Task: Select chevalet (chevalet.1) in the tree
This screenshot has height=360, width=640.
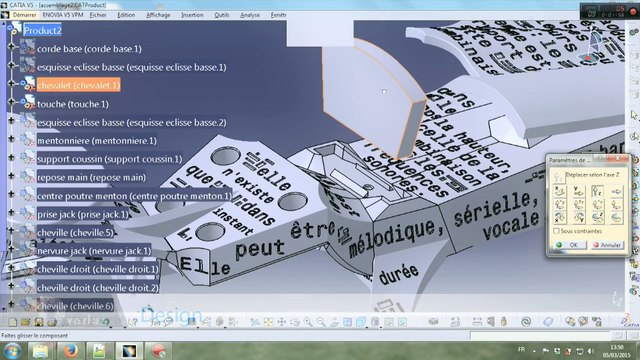Action: (x=78, y=85)
